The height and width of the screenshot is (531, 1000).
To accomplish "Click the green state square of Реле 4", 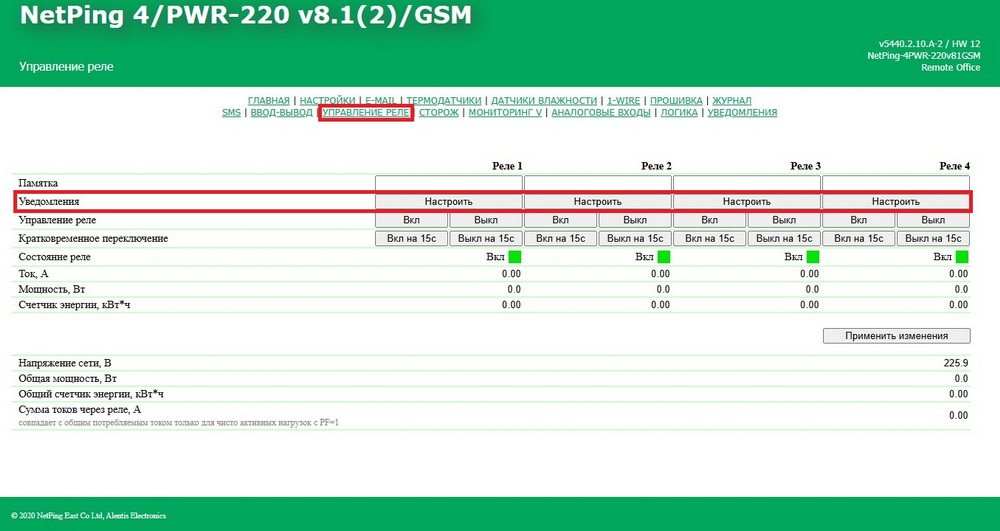I will [962, 257].
